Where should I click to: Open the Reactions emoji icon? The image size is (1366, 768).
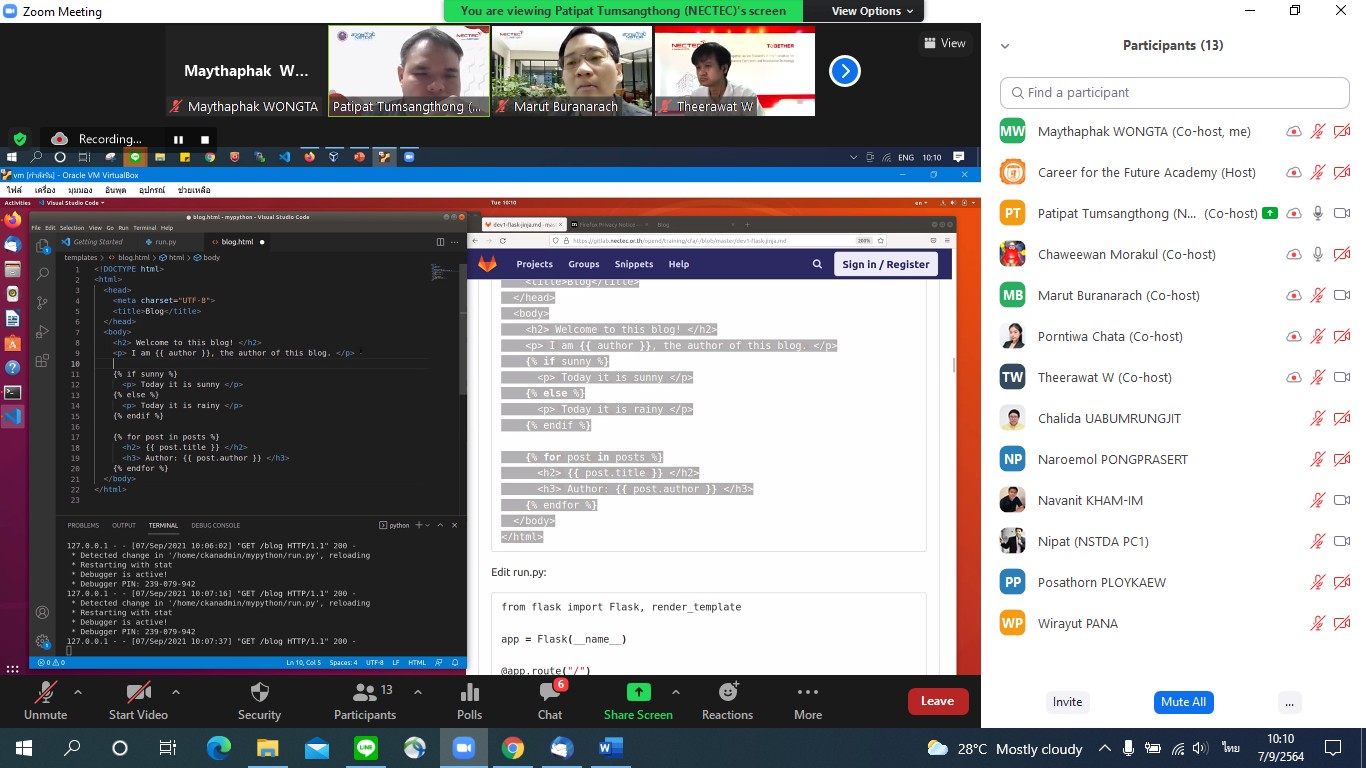[x=727, y=693]
